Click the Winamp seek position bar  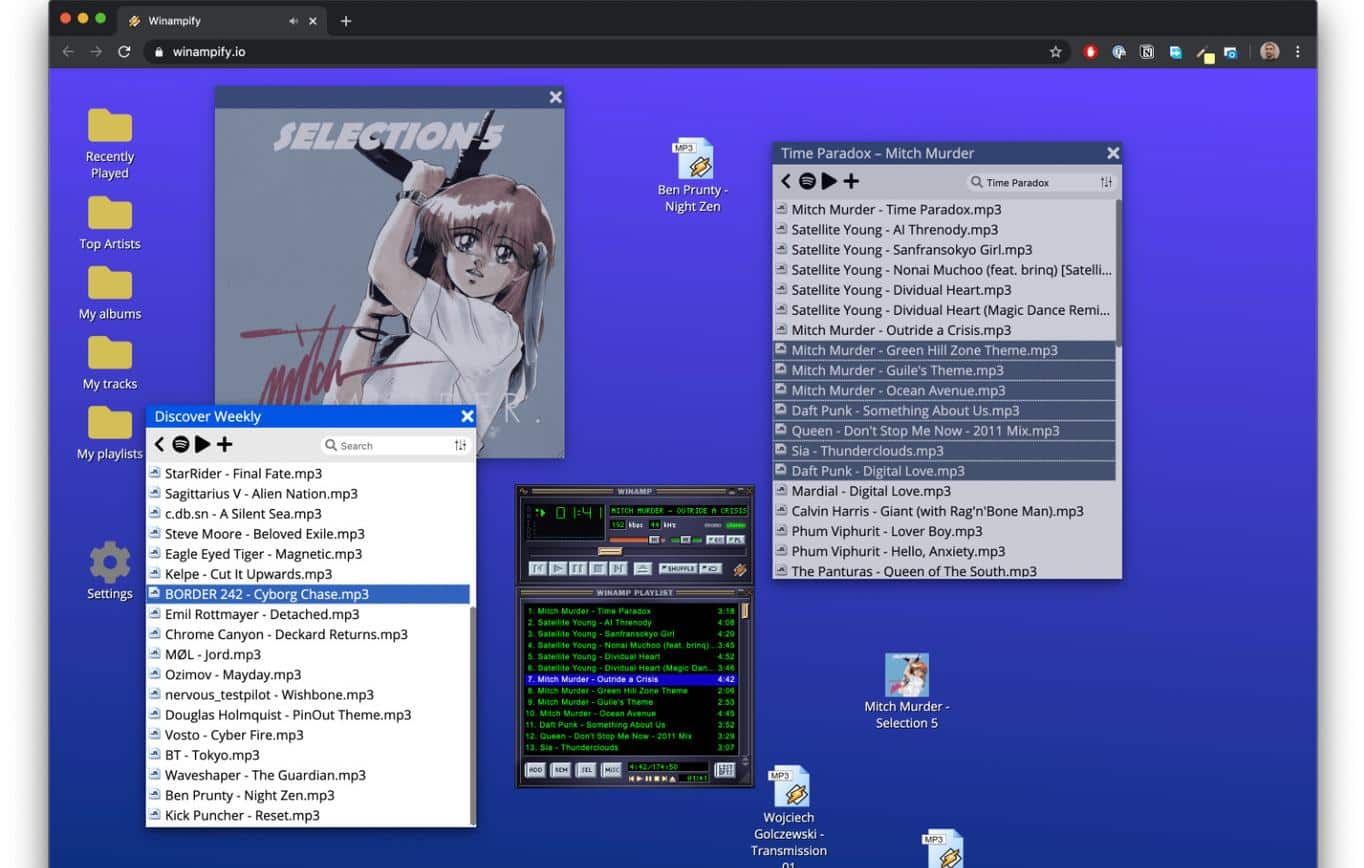click(636, 551)
